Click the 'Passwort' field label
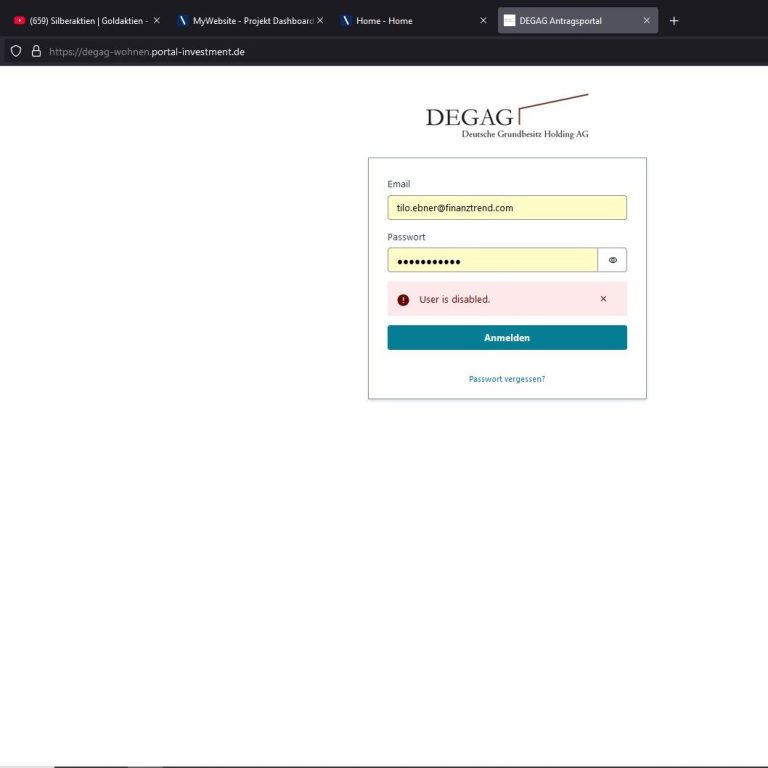 click(x=407, y=237)
